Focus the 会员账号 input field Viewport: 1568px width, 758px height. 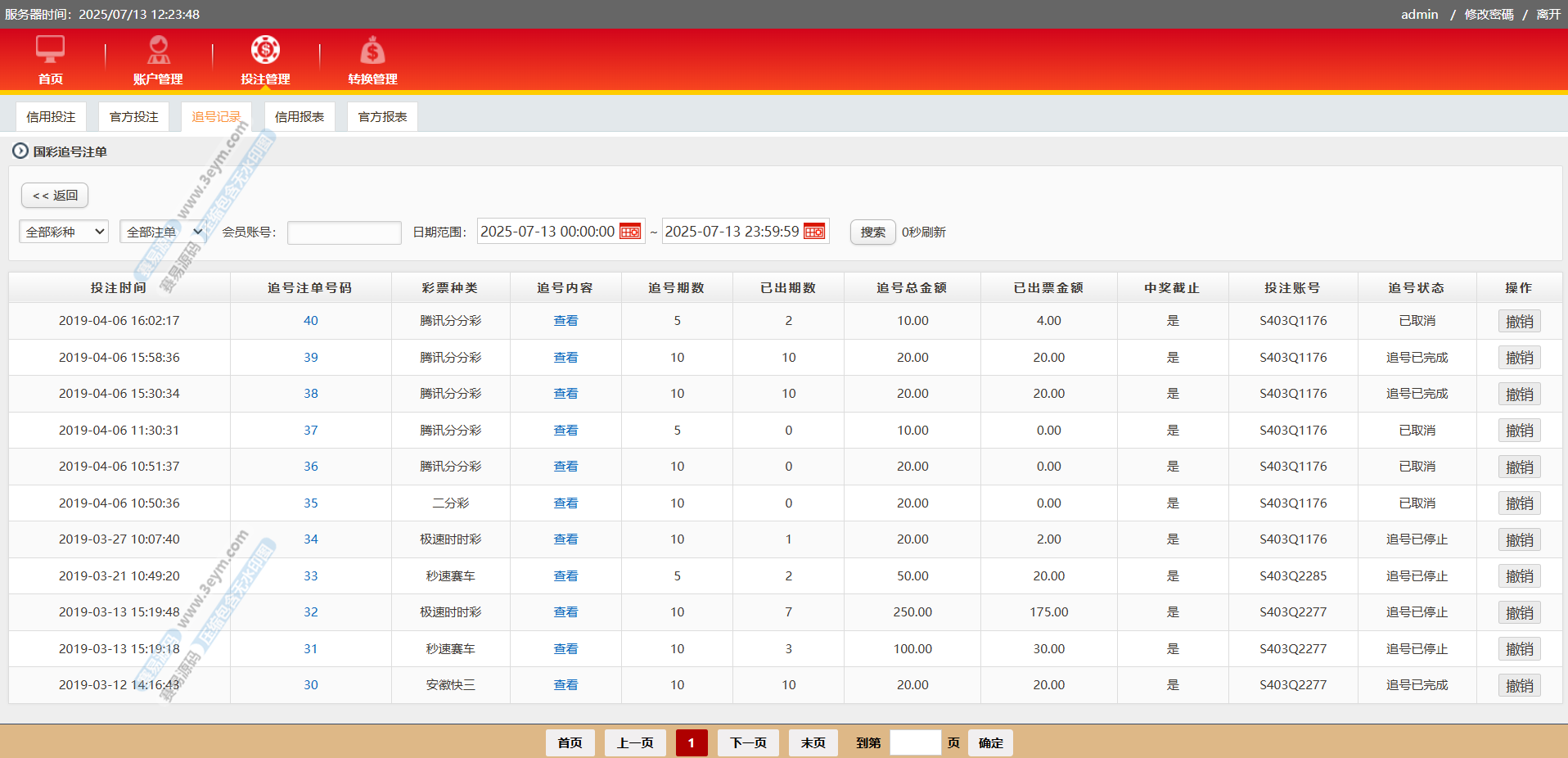344,232
